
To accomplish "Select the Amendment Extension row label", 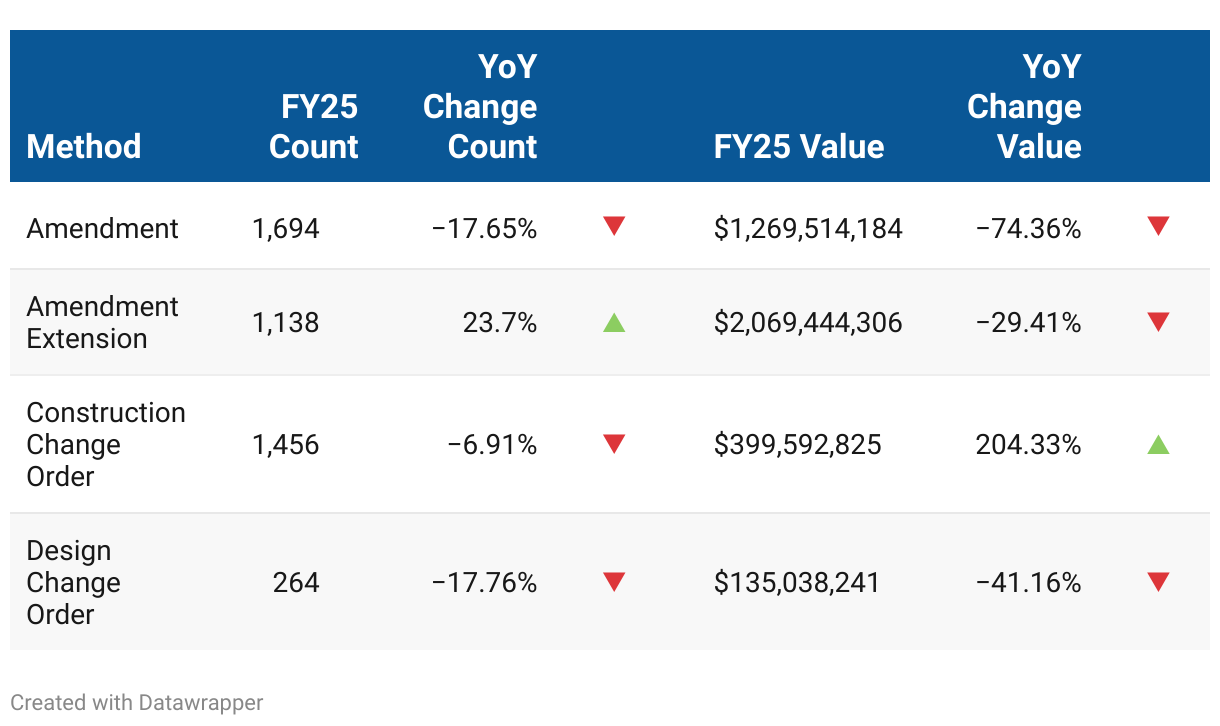I will pos(102,322).
